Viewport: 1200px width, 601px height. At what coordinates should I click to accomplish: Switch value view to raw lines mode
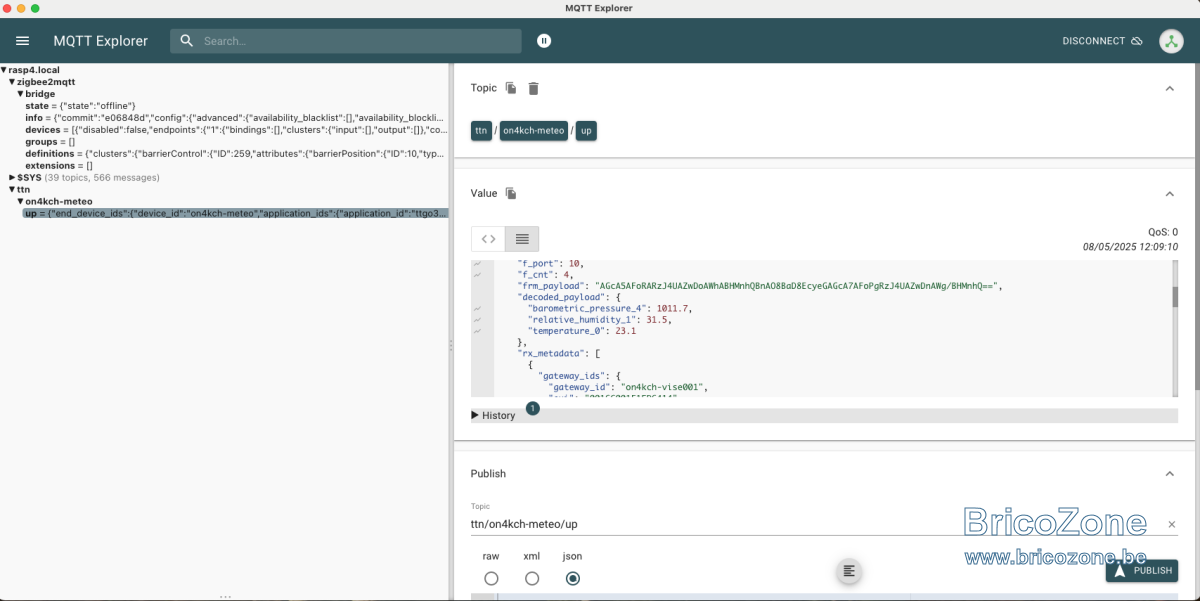coord(522,239)
